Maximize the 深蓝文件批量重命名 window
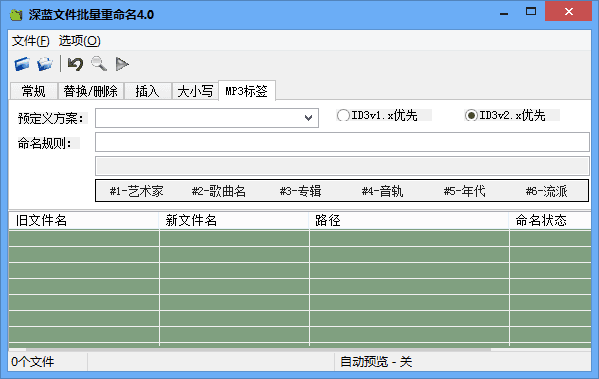599x379 pixels. (531, 11)
